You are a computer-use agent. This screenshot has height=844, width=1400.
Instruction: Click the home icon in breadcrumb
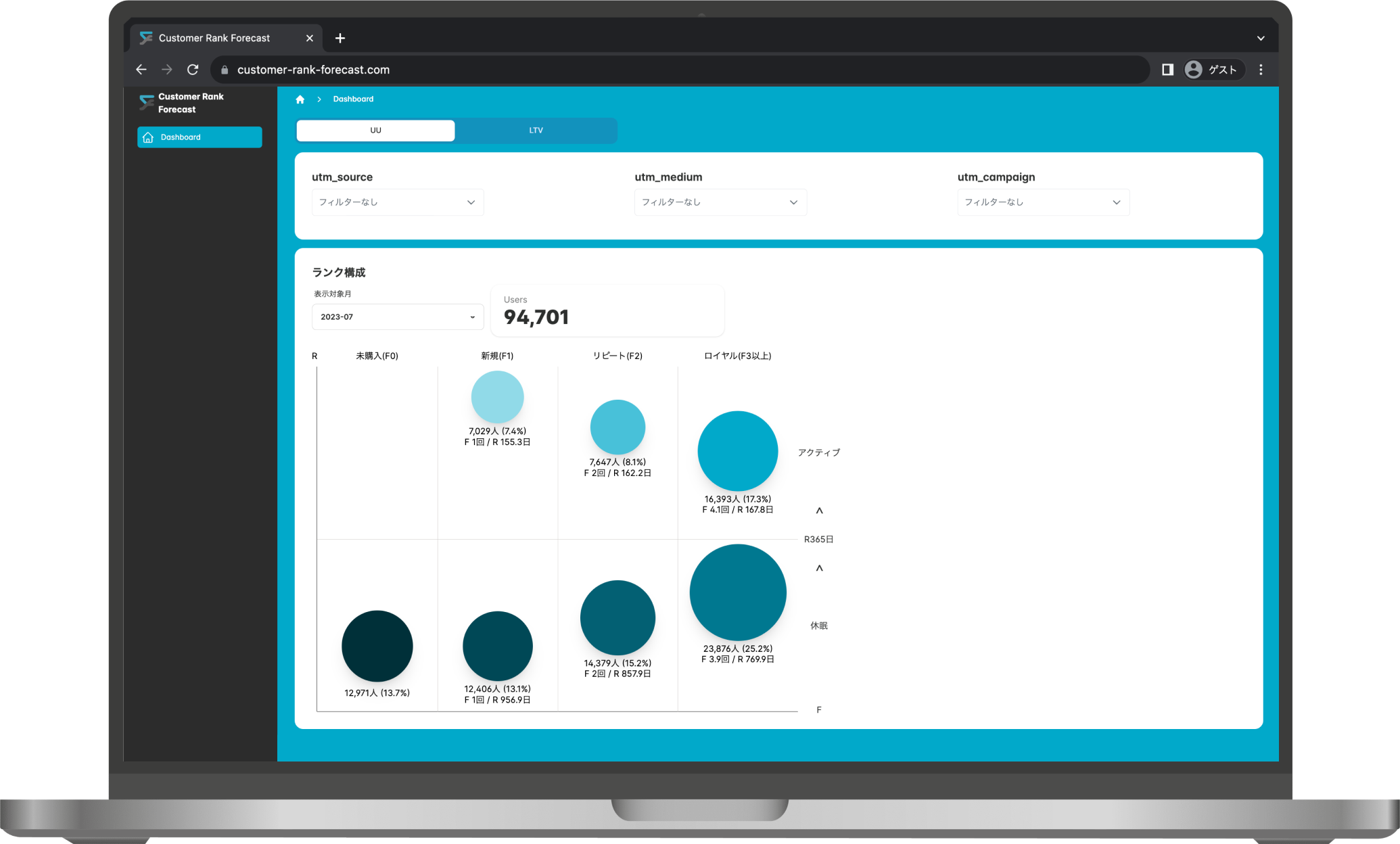pos(300,99)
